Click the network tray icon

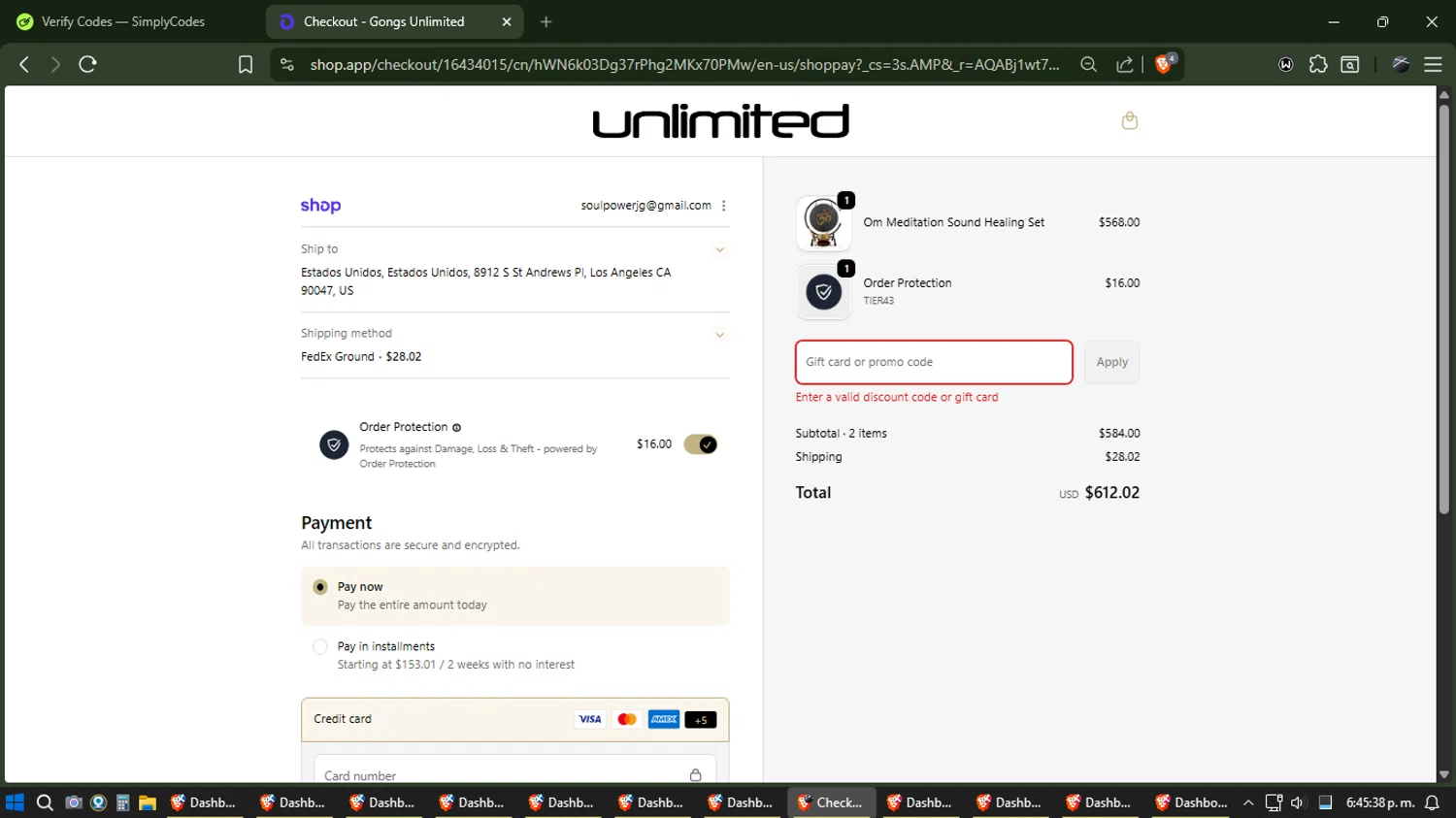click(1274, 802)
